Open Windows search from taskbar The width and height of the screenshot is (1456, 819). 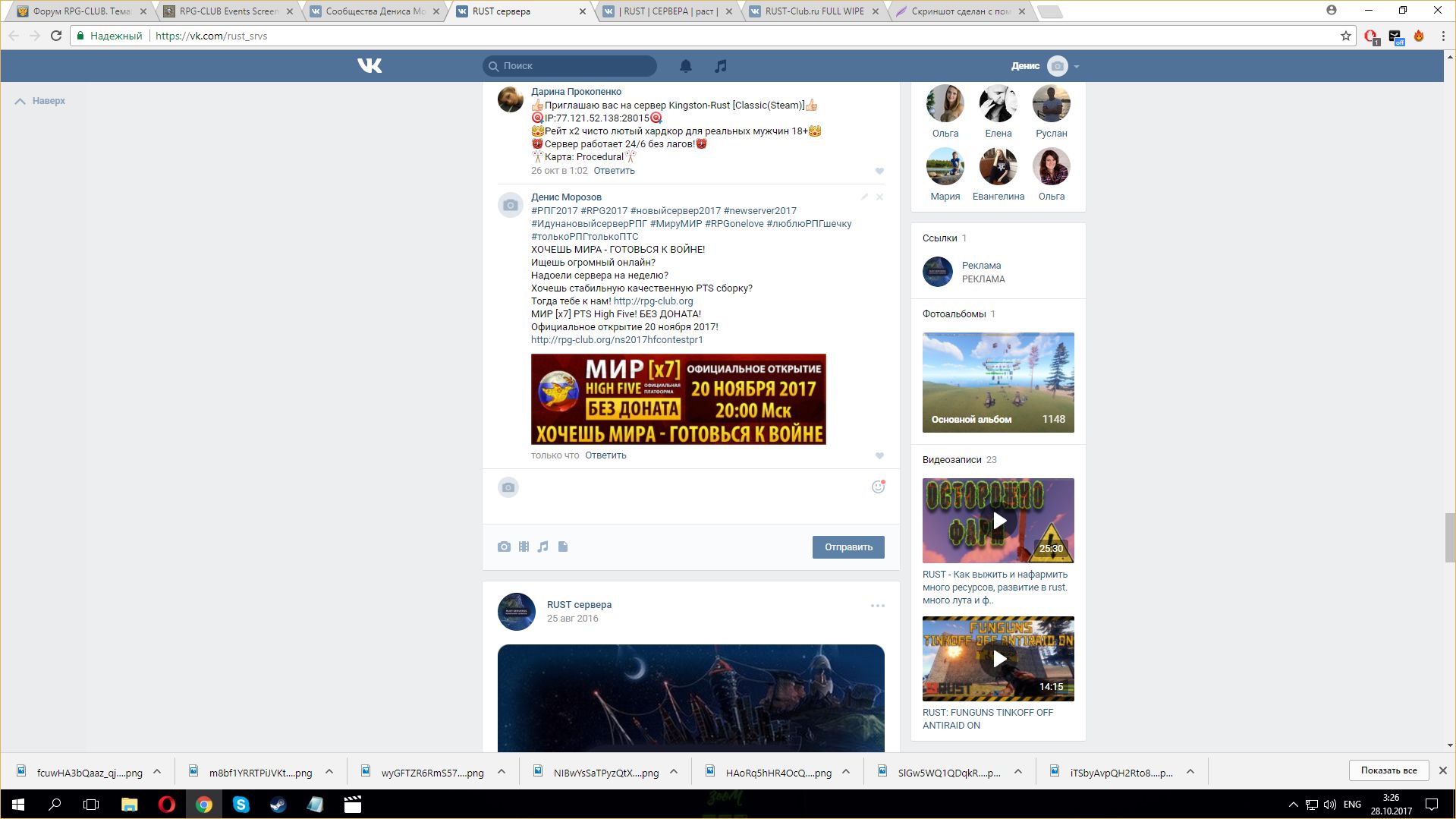point(55,805)
